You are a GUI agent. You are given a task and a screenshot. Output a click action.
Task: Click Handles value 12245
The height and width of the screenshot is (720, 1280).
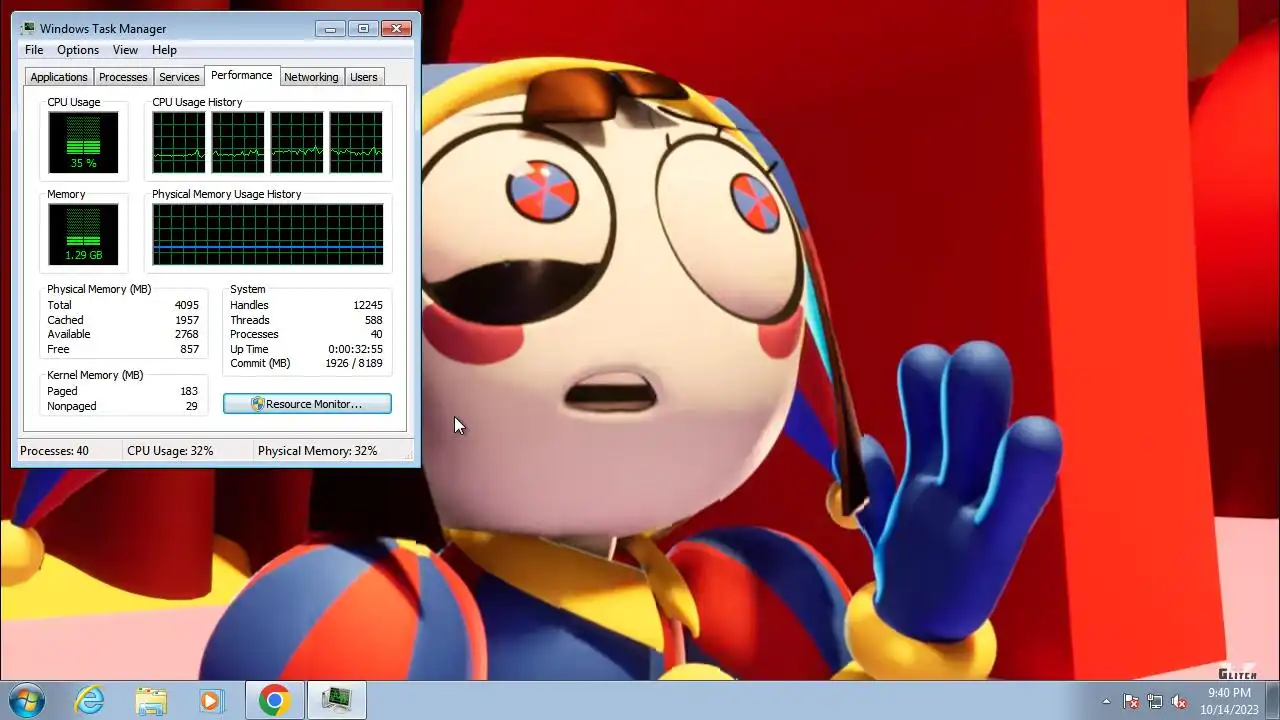click(x=368, y=305)
